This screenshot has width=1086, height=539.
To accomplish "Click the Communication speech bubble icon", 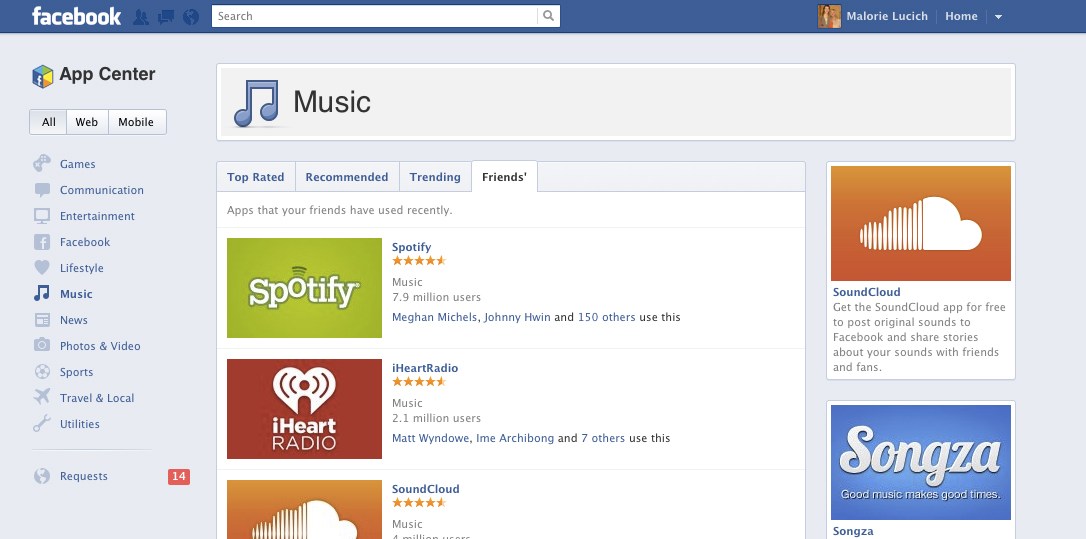I will (x=42, y=190).
